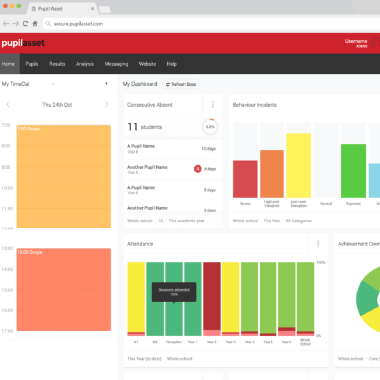Select the dark red Year 2 attendance bar
Viewport: 380px width, 380px height.
click(212, 299)
